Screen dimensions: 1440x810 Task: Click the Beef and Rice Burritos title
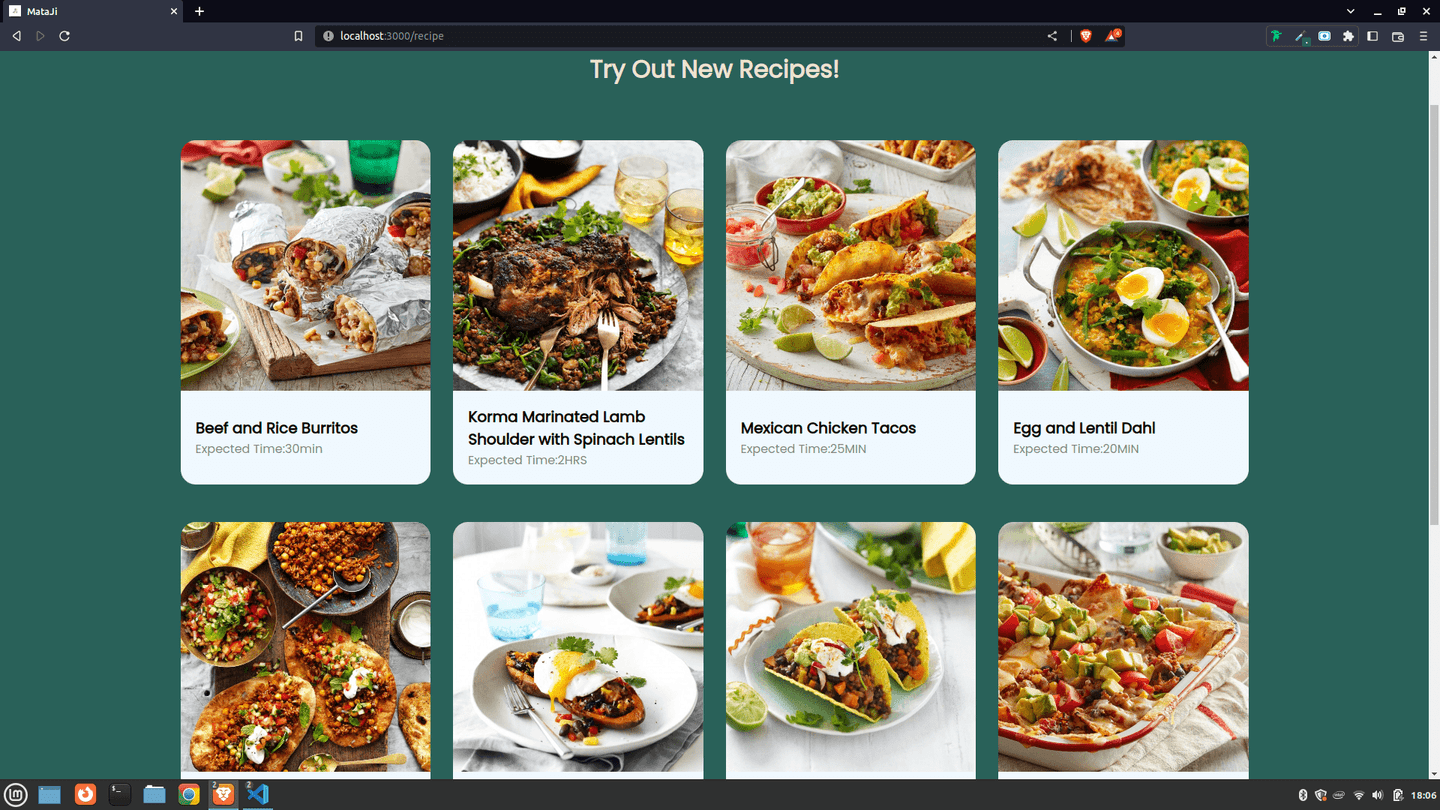click(x=276, y=428)
